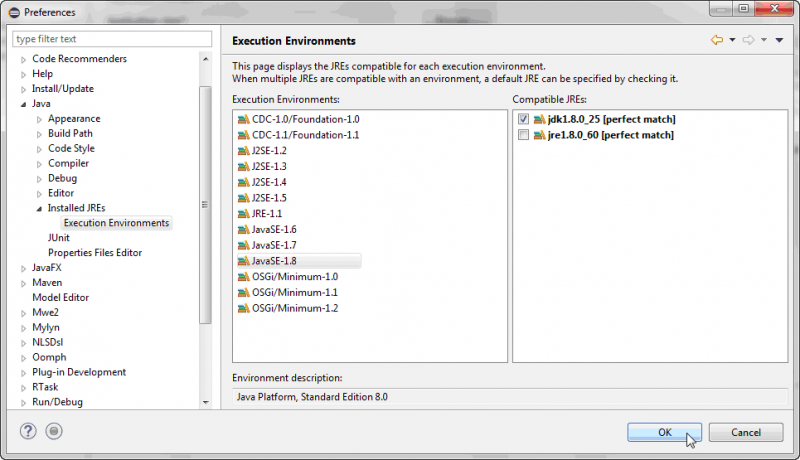This screenshot has width=800, height=460.
Task: Expand the Plug-in Development node
Action: [23, 373]
